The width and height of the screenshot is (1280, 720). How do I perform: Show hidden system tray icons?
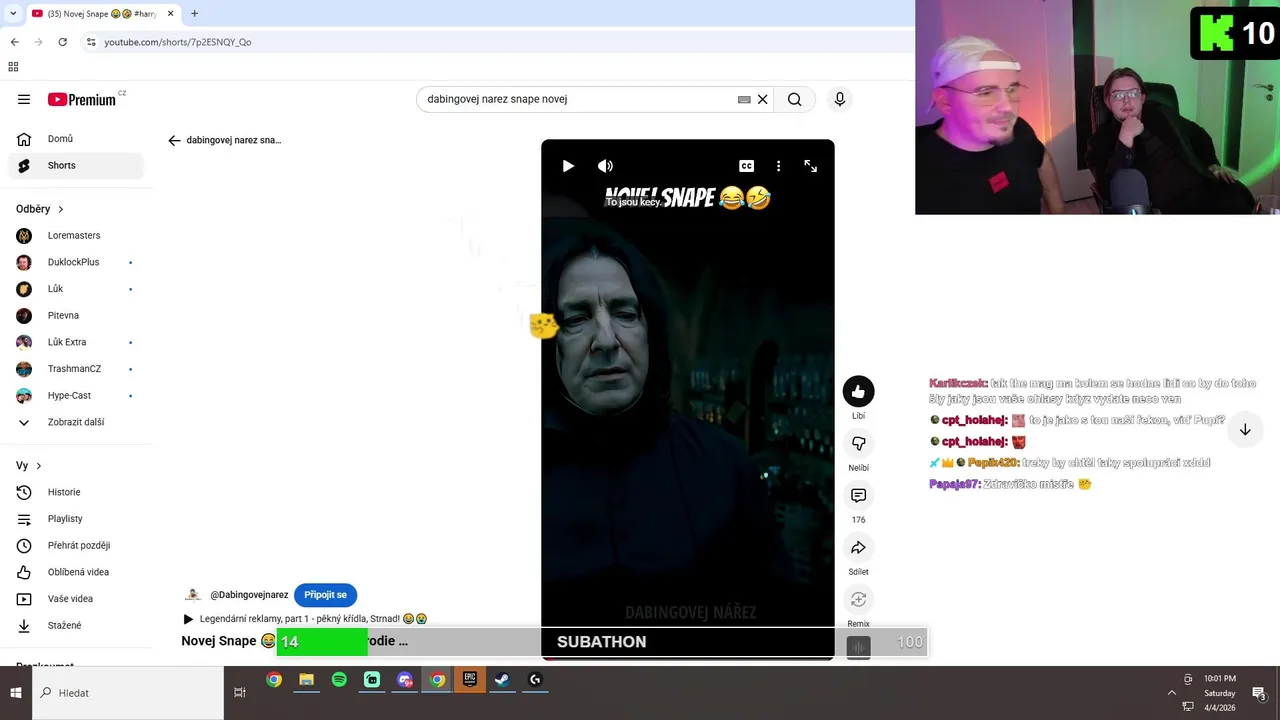1172,693
